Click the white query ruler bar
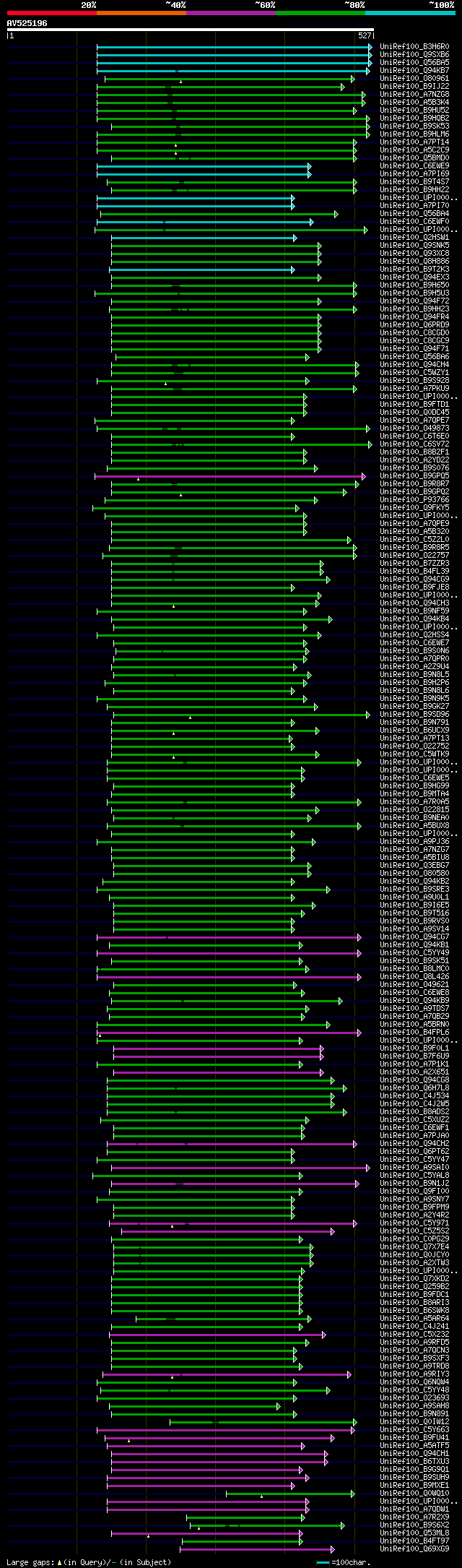The width and height of the screenshot is (462, 1568). [191, 30]
